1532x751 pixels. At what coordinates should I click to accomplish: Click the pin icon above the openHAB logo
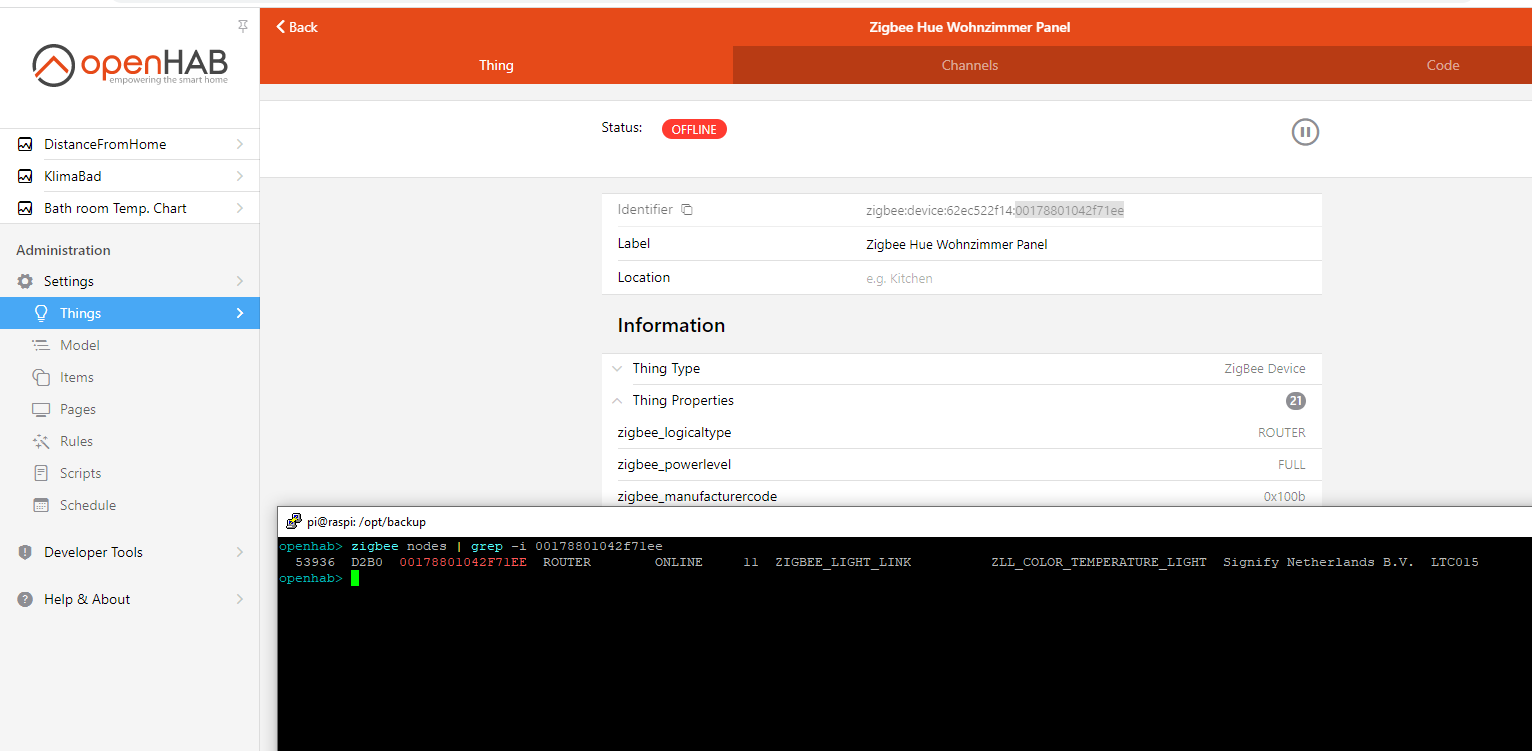[x=242, y=26]
